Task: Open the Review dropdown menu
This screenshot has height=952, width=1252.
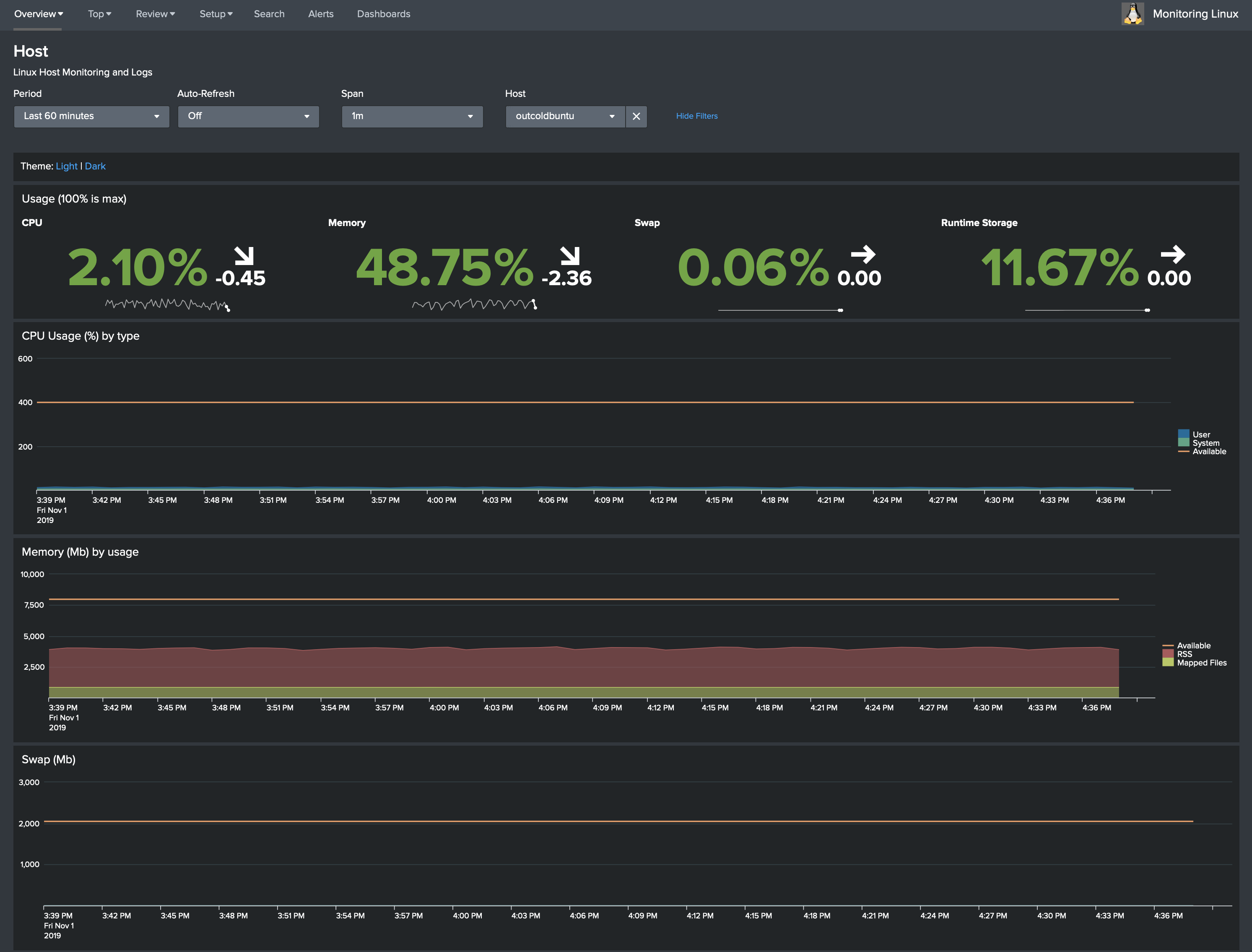Action: pyautogui.click(x=153, y=14)
